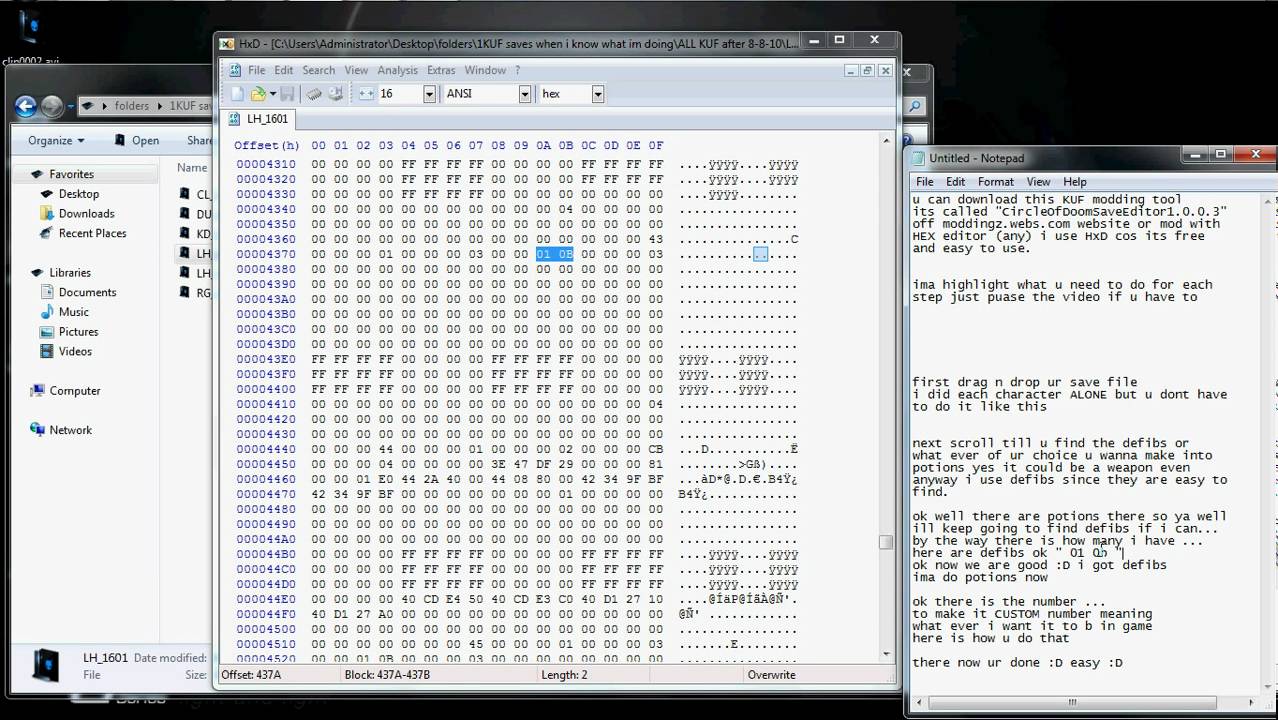Click the Save disk icon in HxD
This screenshot has width=1278, height=720.
pyautogui.click(x=287, y=93)
